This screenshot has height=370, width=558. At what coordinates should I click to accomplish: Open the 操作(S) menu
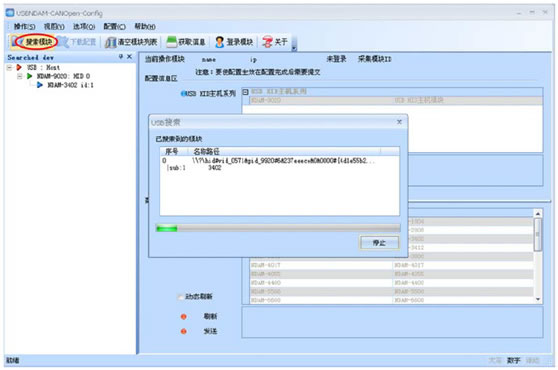[24, 26]
